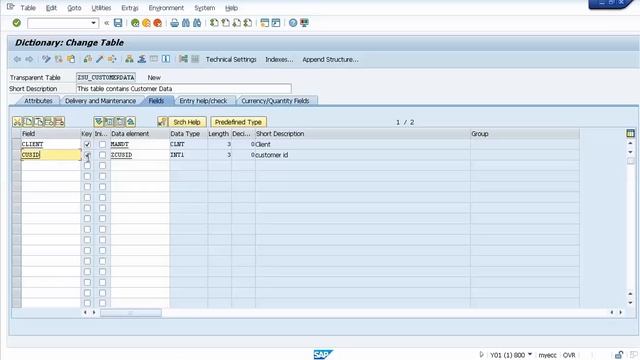Switch to Currency/Quantity Fields tab
The width and height of the screenshot is (640, 360).
point(276,101)
